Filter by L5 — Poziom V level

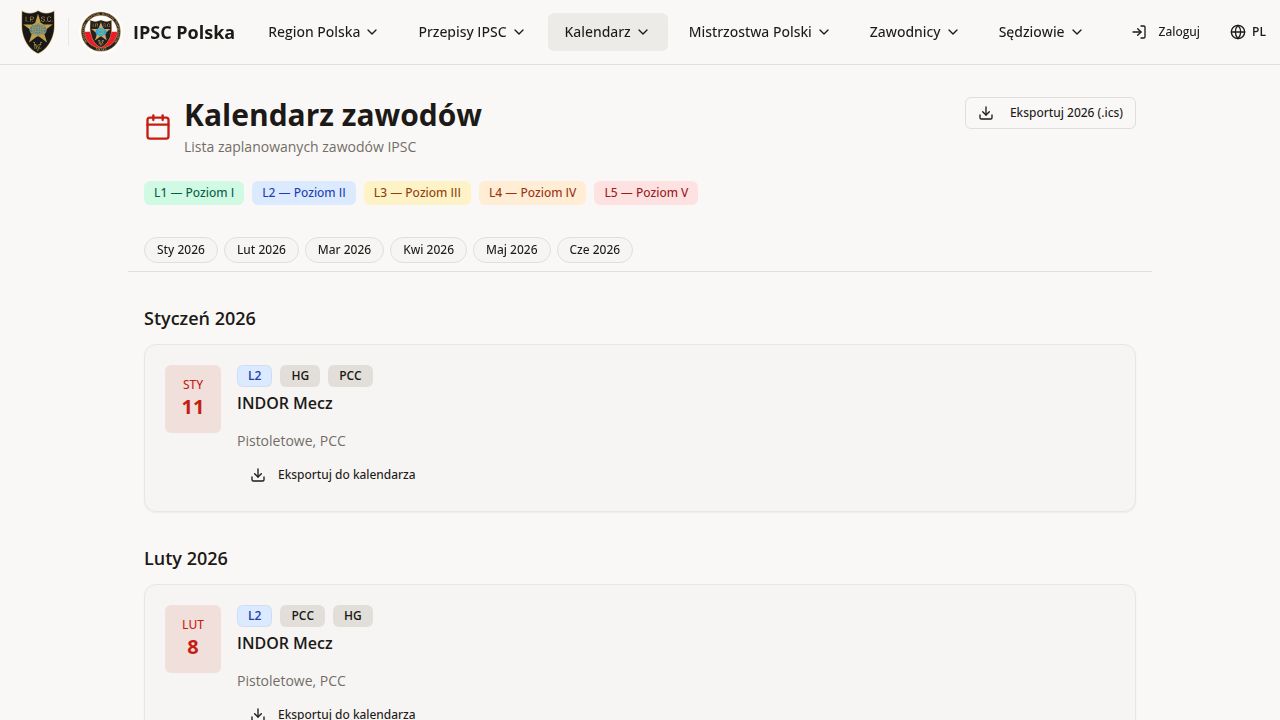646,193
